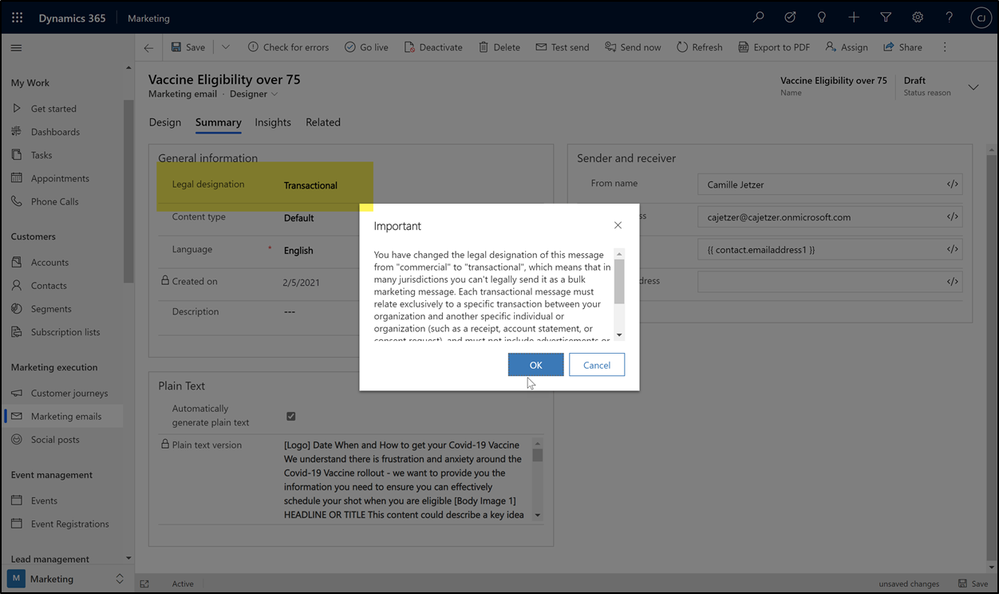Click Export to PDF command
The width and height of the screenshot is (999, 594).
pos(774,47)
